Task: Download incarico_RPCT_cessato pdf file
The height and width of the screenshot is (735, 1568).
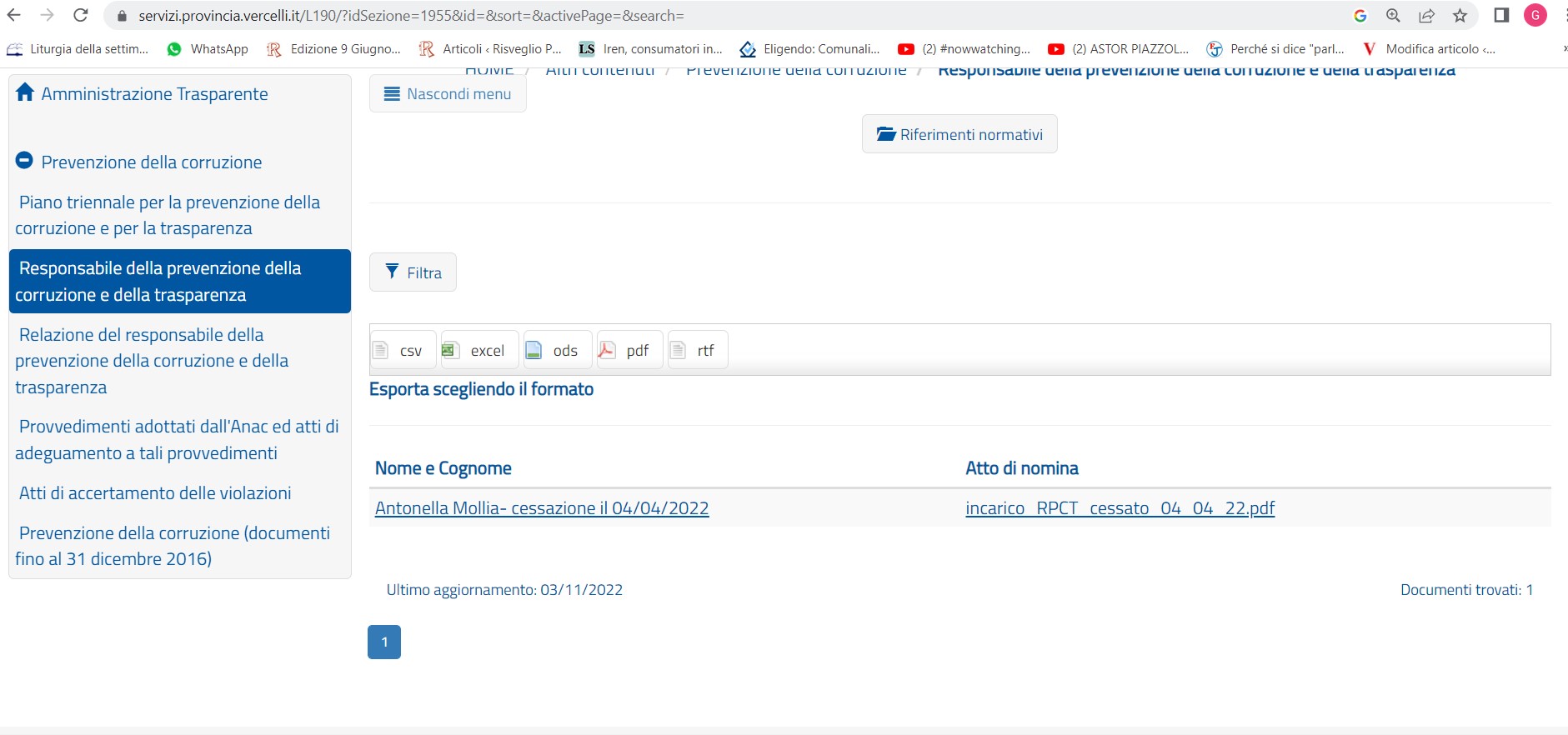Action: coord(1120,508)
